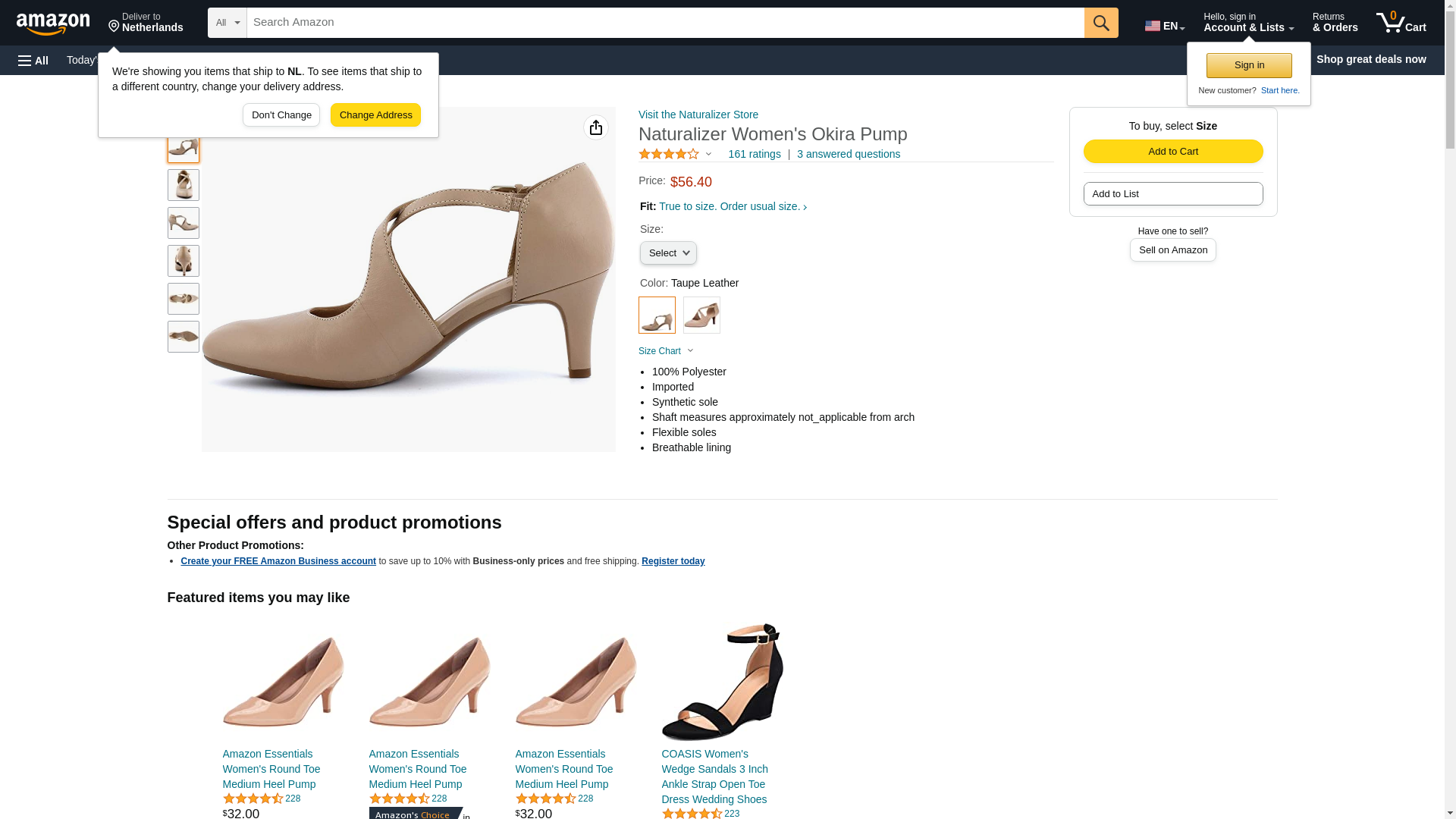Screen dimensions: 1456x819
Task: Click the search magnifying glass button
Action: click(x=1100, y=23)
